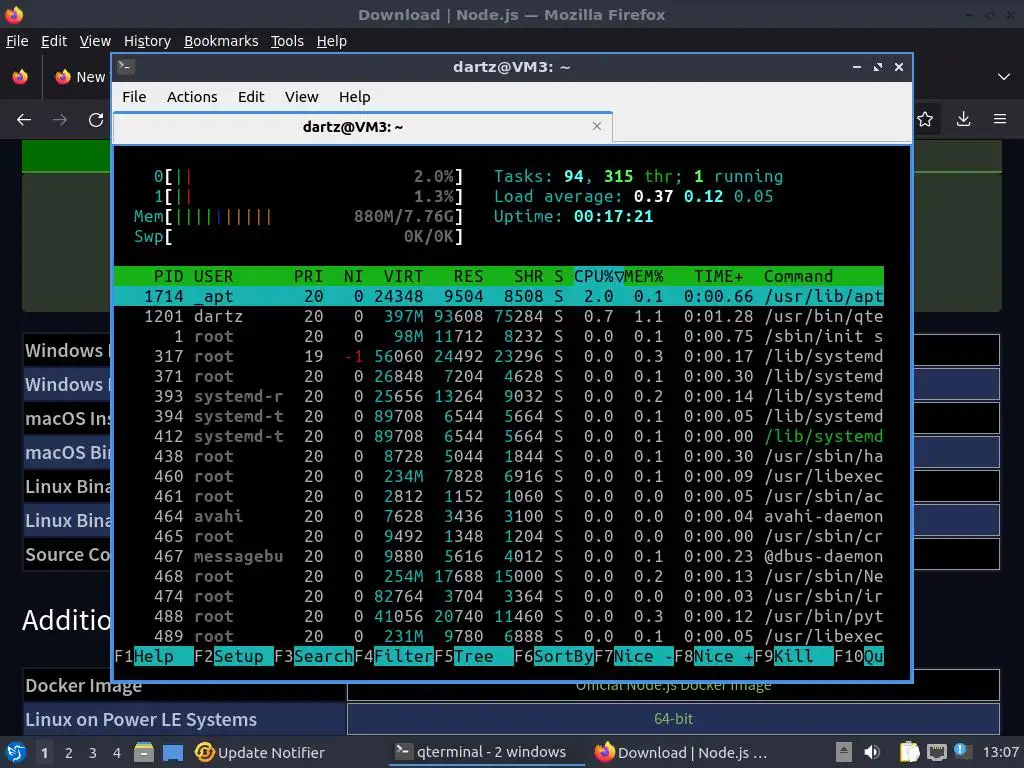1024x768 pixels.
Task: Click volume speaker tray icon
Action: pyautogui.click(x=872, y=752)
